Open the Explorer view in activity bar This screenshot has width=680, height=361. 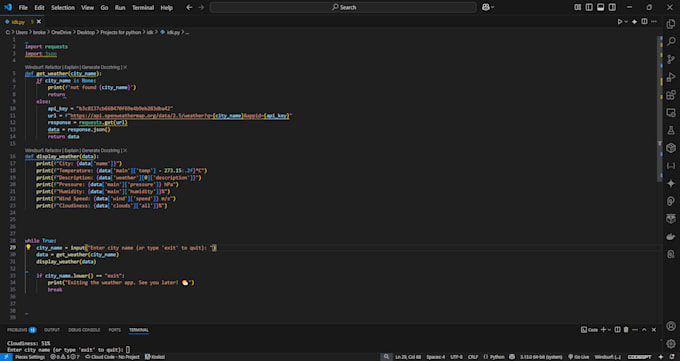[671, 24]
